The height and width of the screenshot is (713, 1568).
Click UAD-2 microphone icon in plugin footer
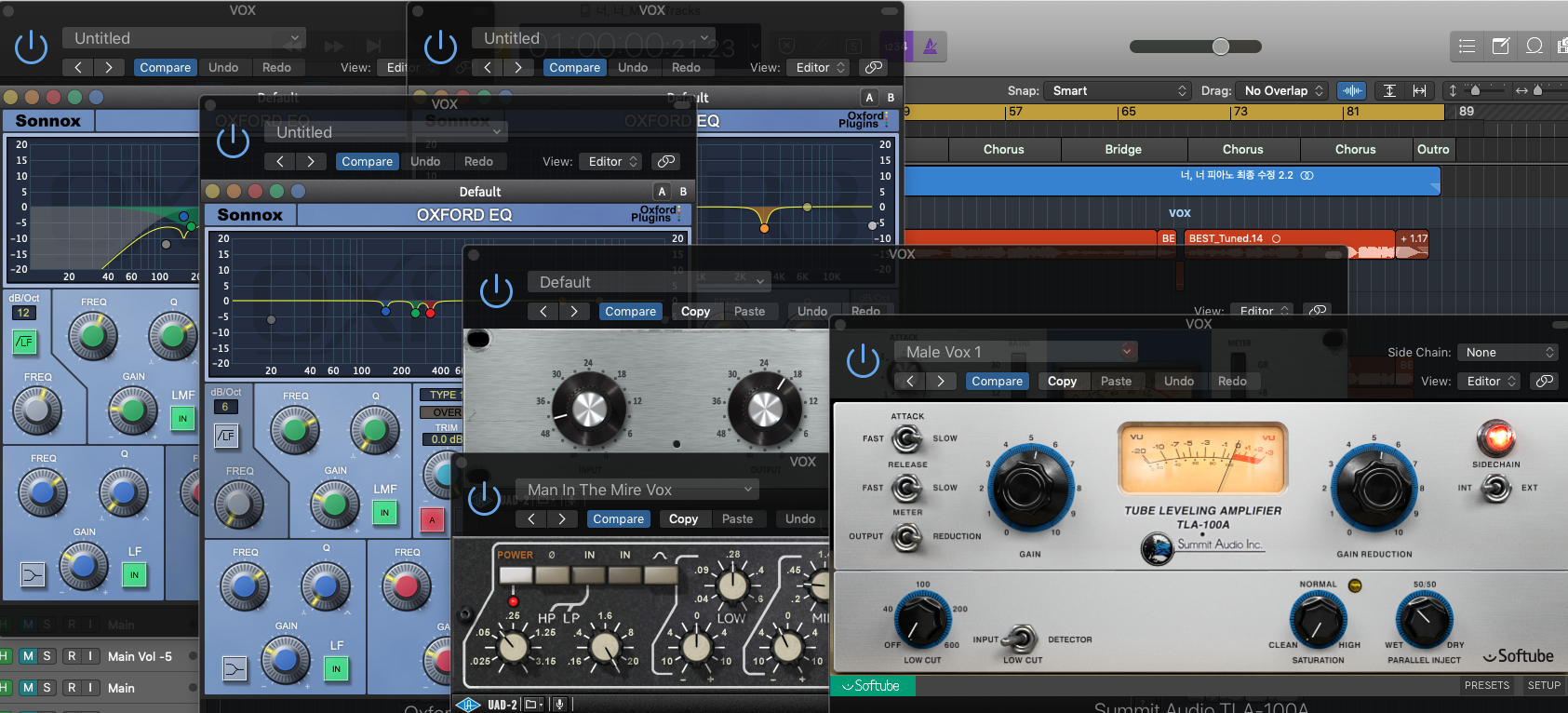(x=560, y=705)
